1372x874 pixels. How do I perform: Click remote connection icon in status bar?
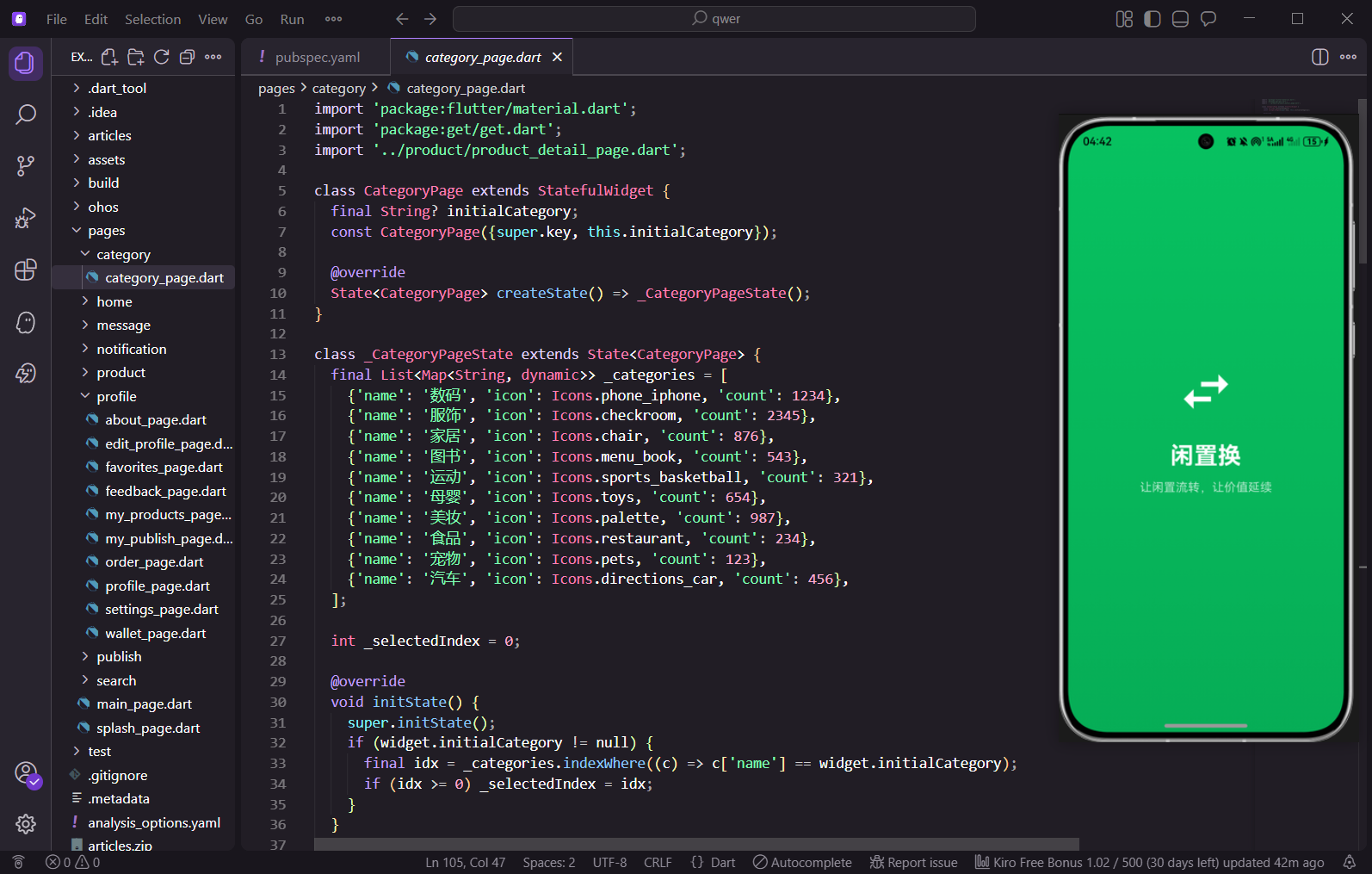[x=18, y=862]
